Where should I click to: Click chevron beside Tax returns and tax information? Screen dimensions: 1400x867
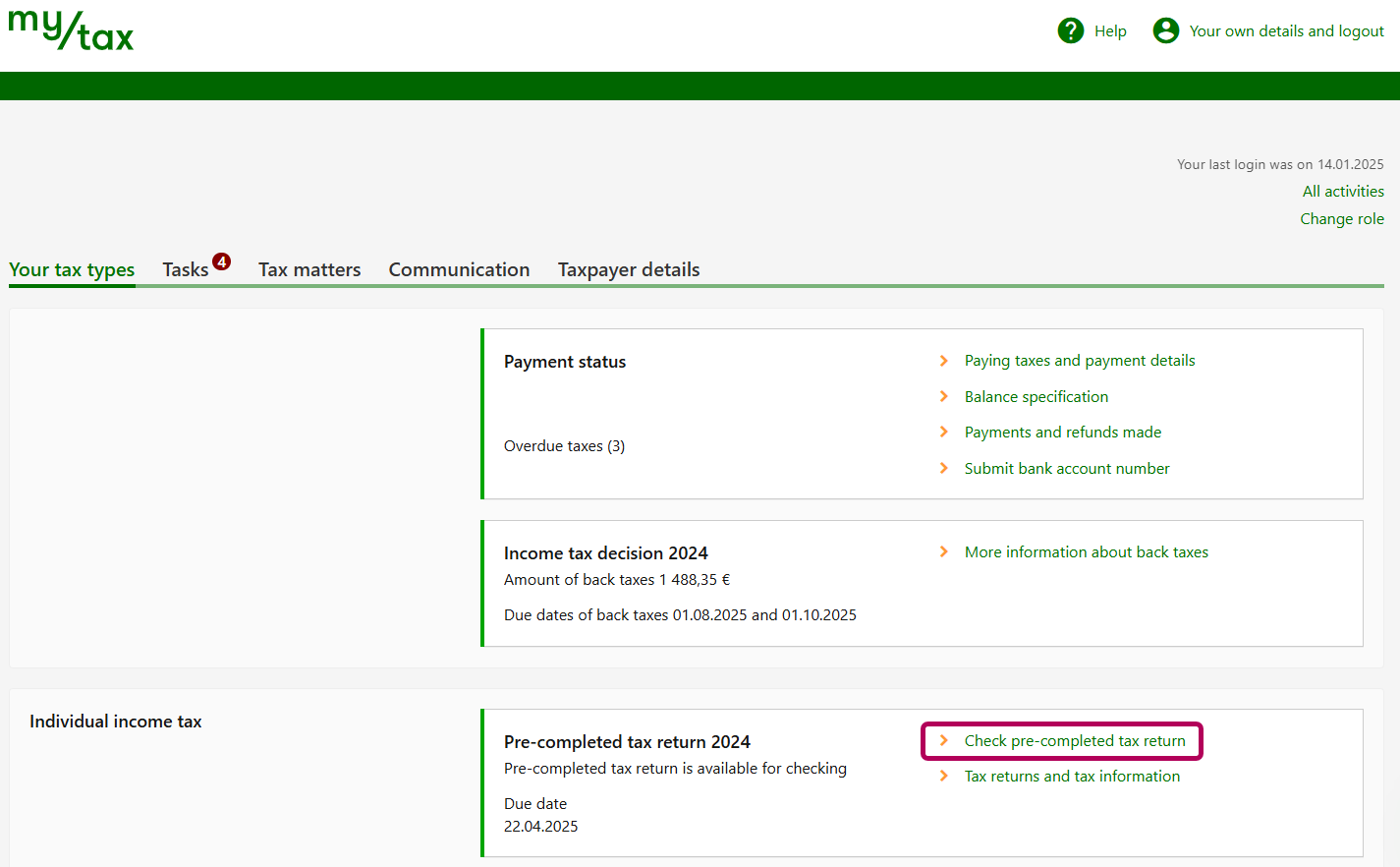pyautogui.click(x=944, y=777)
